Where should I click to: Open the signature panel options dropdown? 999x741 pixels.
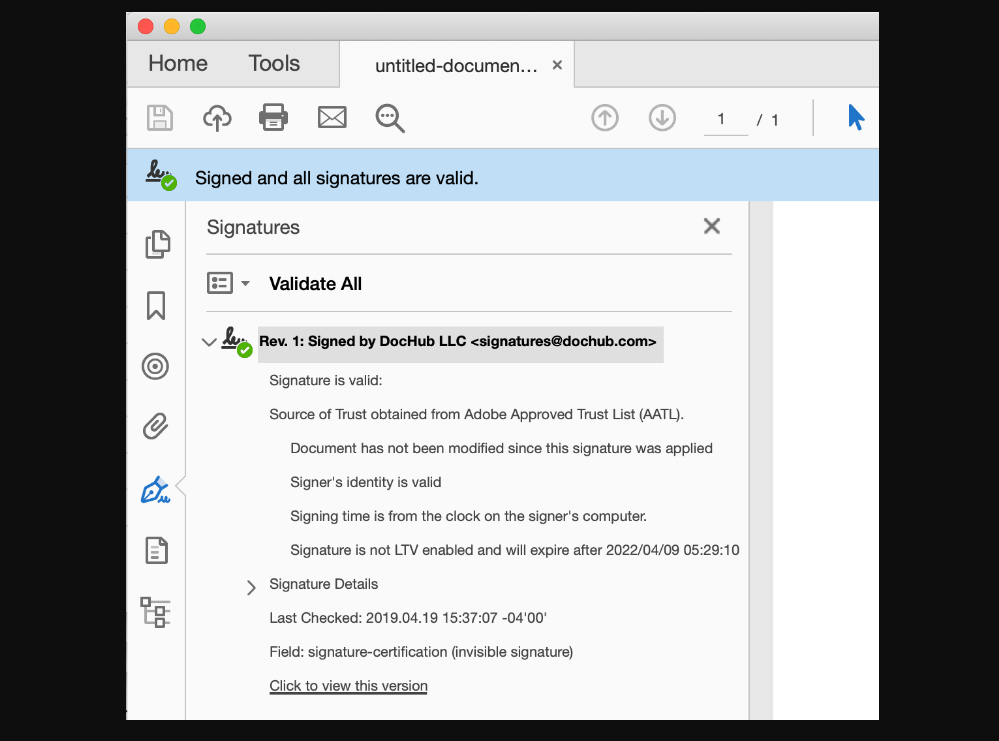(x=229, y=283)
